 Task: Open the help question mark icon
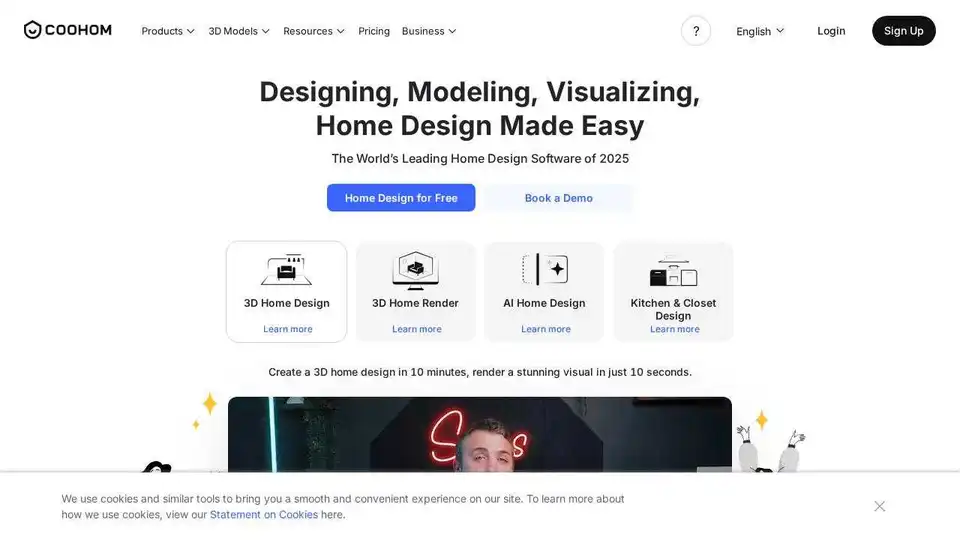696,31
